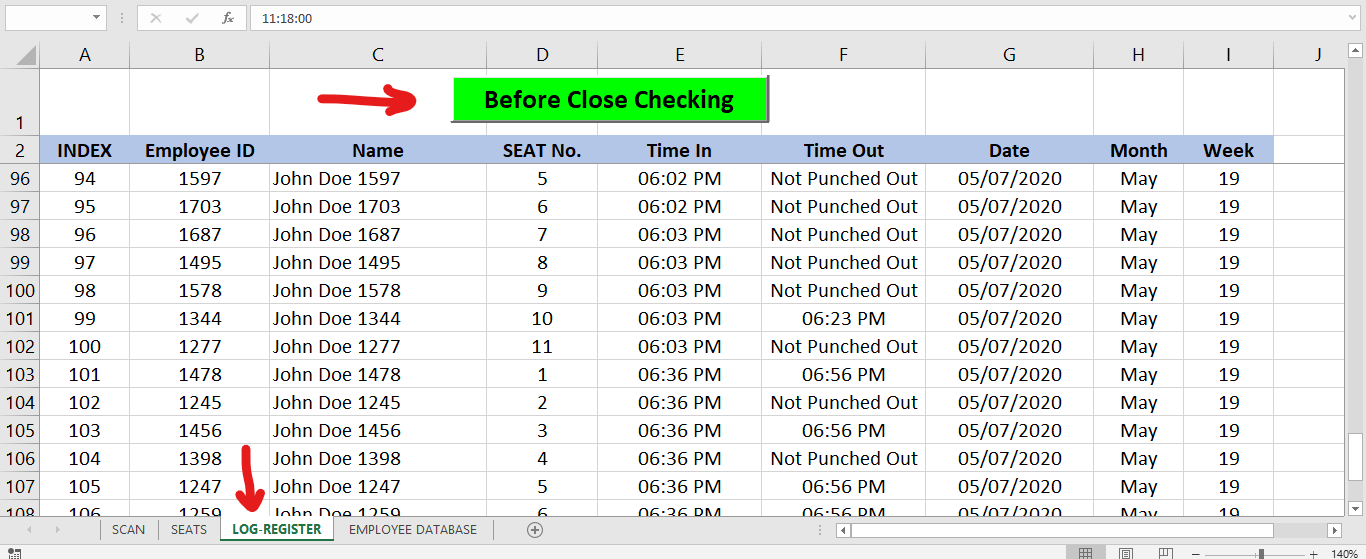Click the zoom slider handle
The width and height of the screenshot is (1366, 559).
click(x=1261, y=554)
